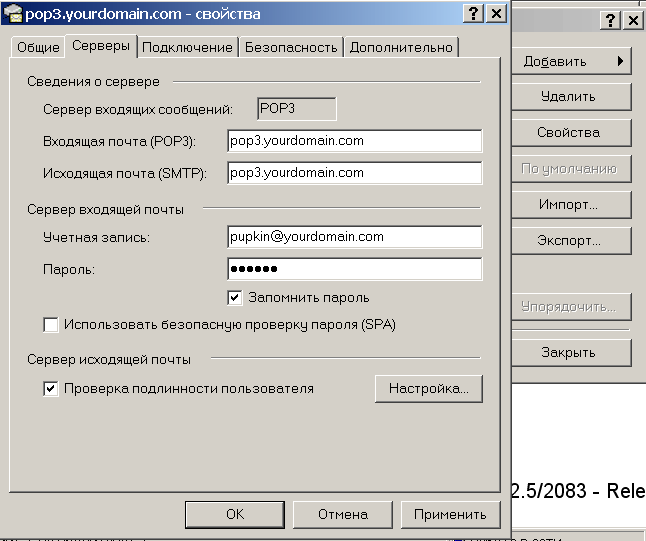Toggle the Запомнить пароль checkbox
The image size is (646, 541).
pos(235,297)
